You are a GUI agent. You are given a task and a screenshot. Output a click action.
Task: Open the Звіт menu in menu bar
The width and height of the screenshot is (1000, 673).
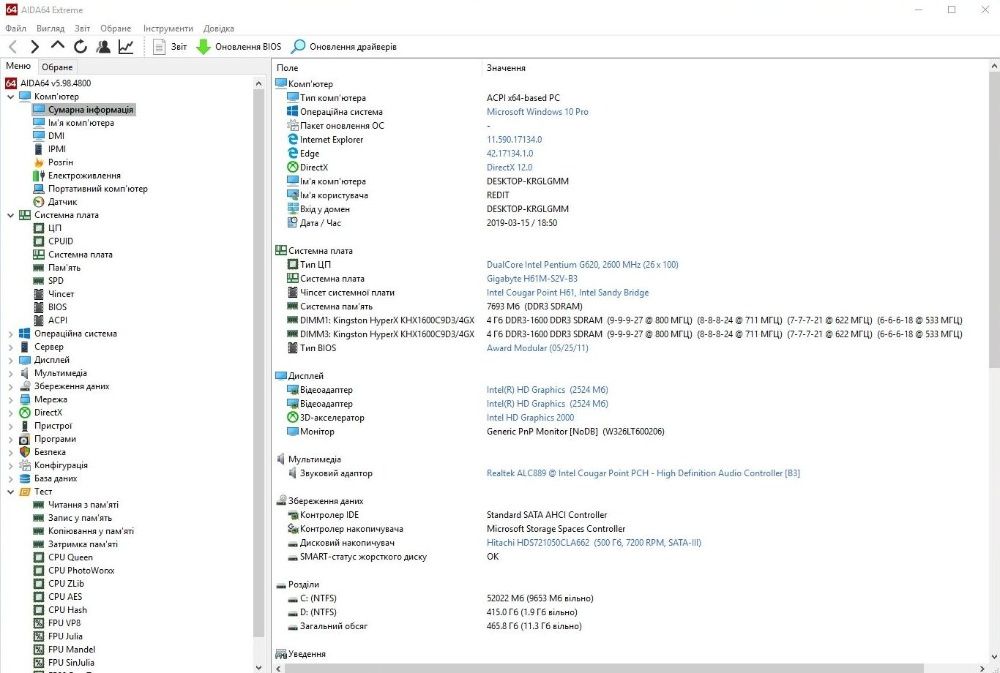82,28
